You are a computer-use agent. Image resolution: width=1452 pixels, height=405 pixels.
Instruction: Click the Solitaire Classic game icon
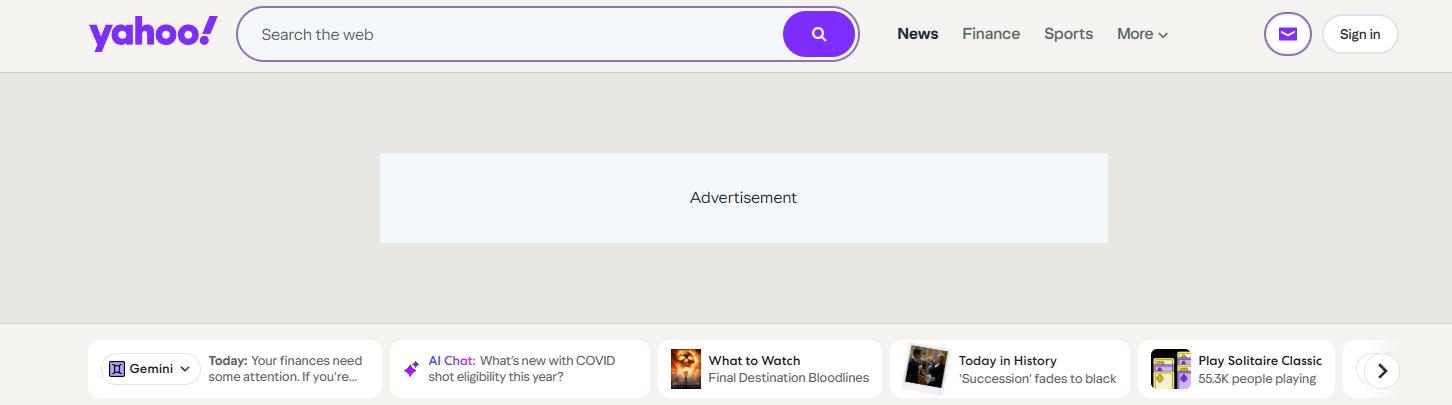tap(1170, 369)
